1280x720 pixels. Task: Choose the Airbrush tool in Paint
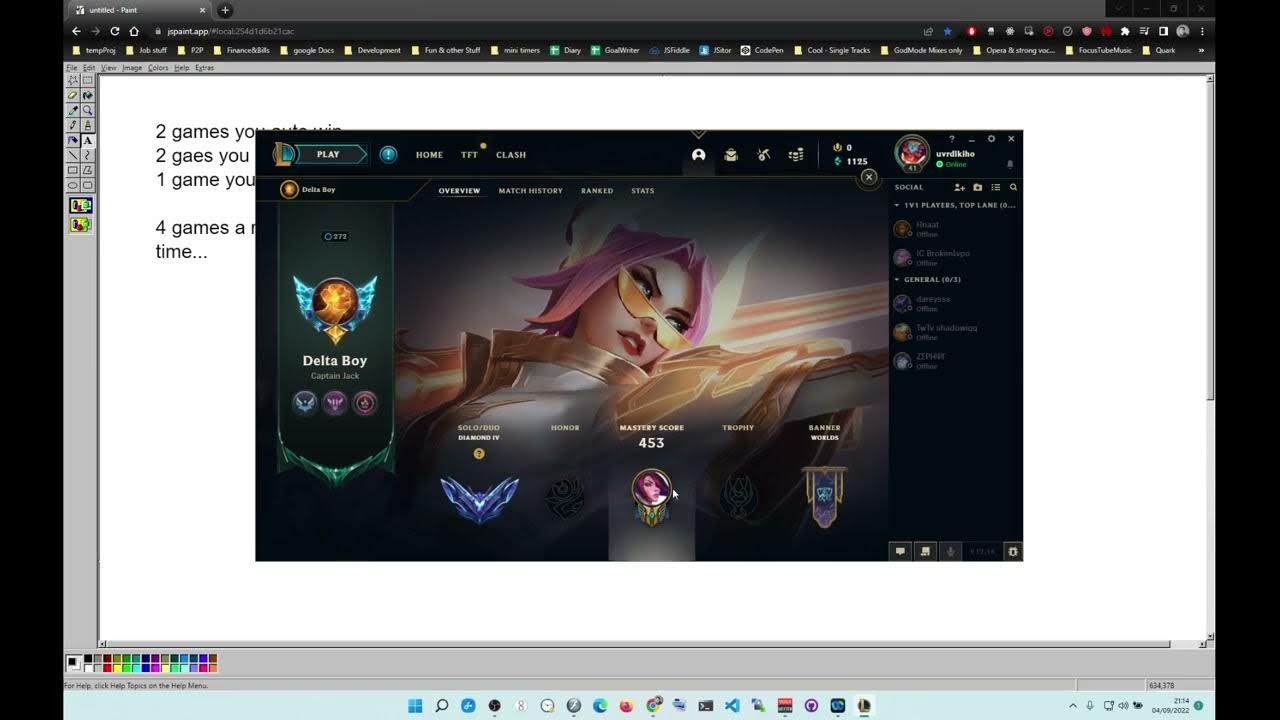[73, 140]
